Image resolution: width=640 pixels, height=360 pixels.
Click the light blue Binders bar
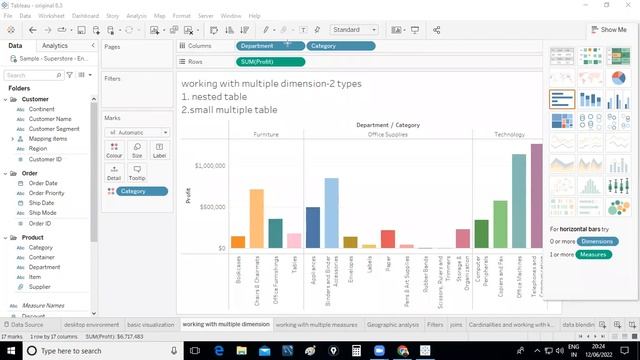(331, 213)
